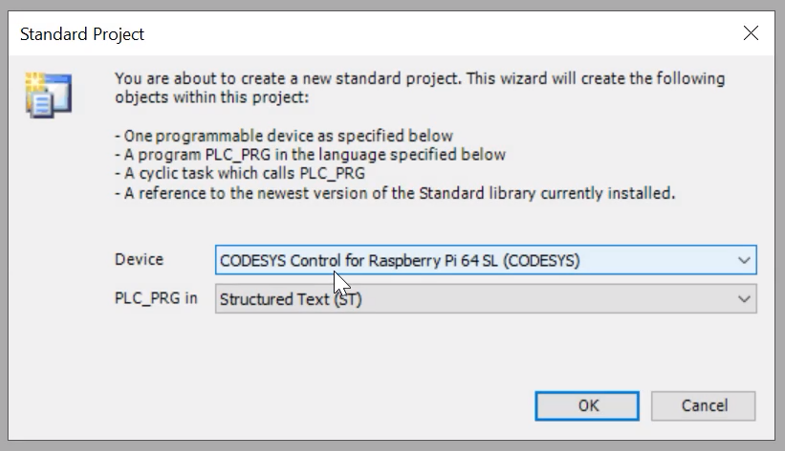Click the empty area left of the OK button
Viewport: 785px width, 451px height.
pyautogui.click(x=320, y=405)
